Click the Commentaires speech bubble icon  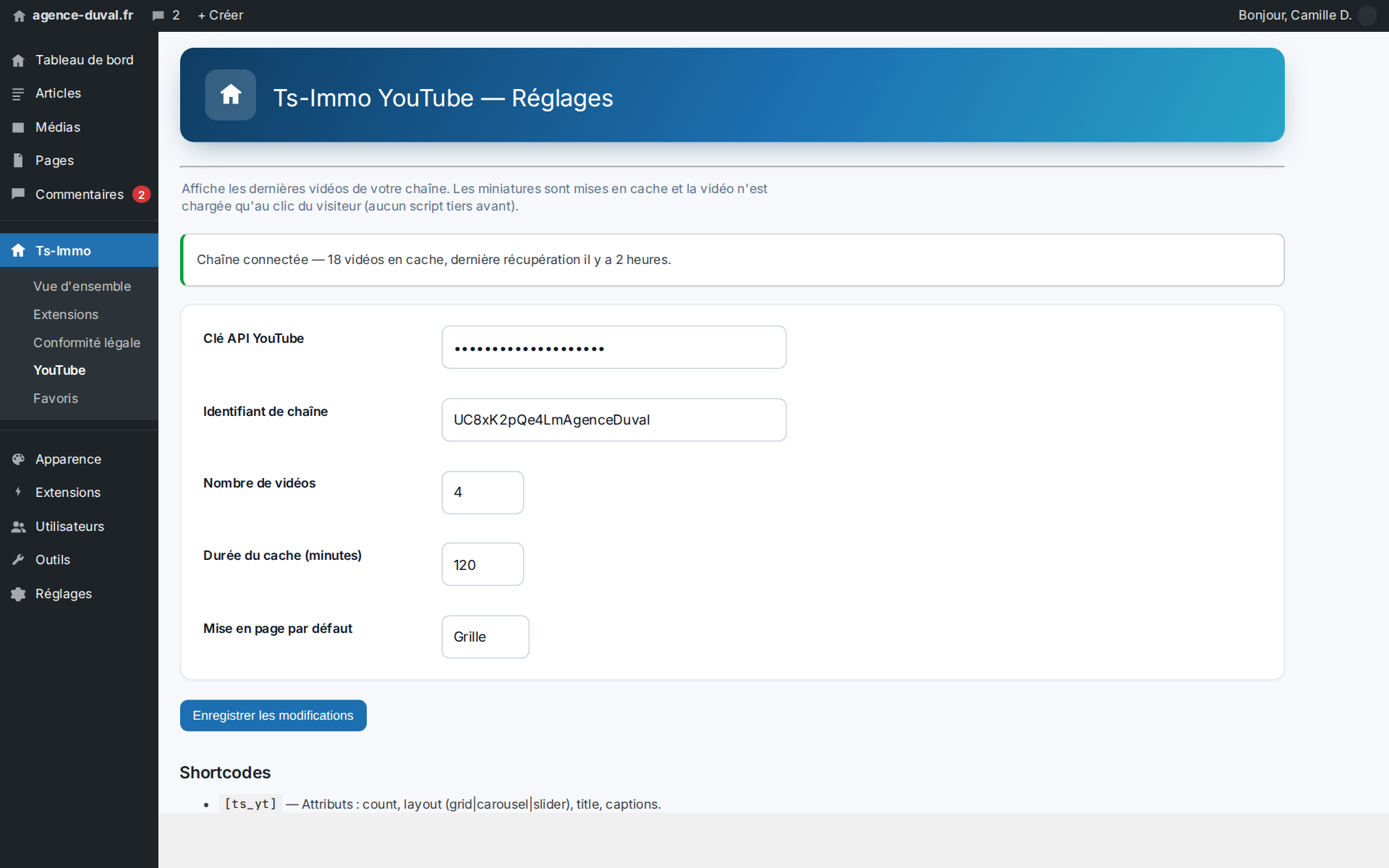pos(18,194)
